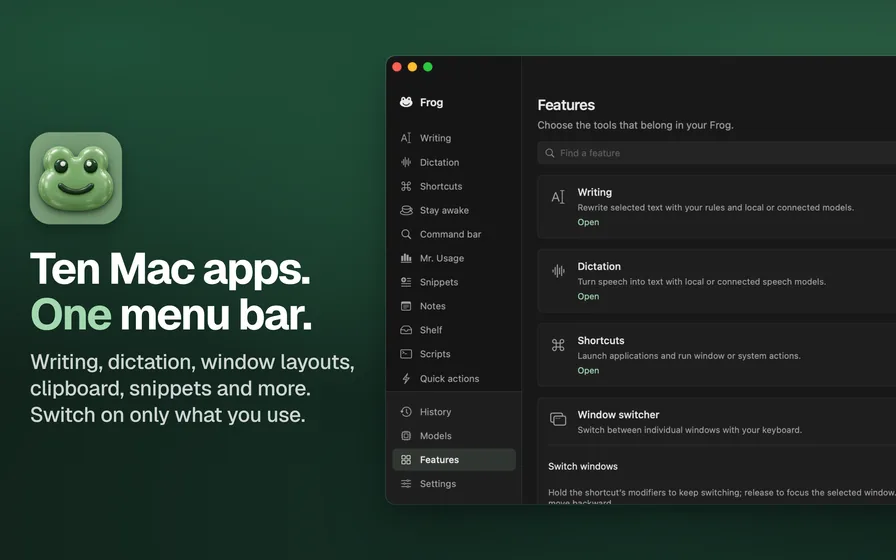Select Shelf in the sidebar
The width and height of the screenshot is (896, 560).
click(x=454, y=330)
